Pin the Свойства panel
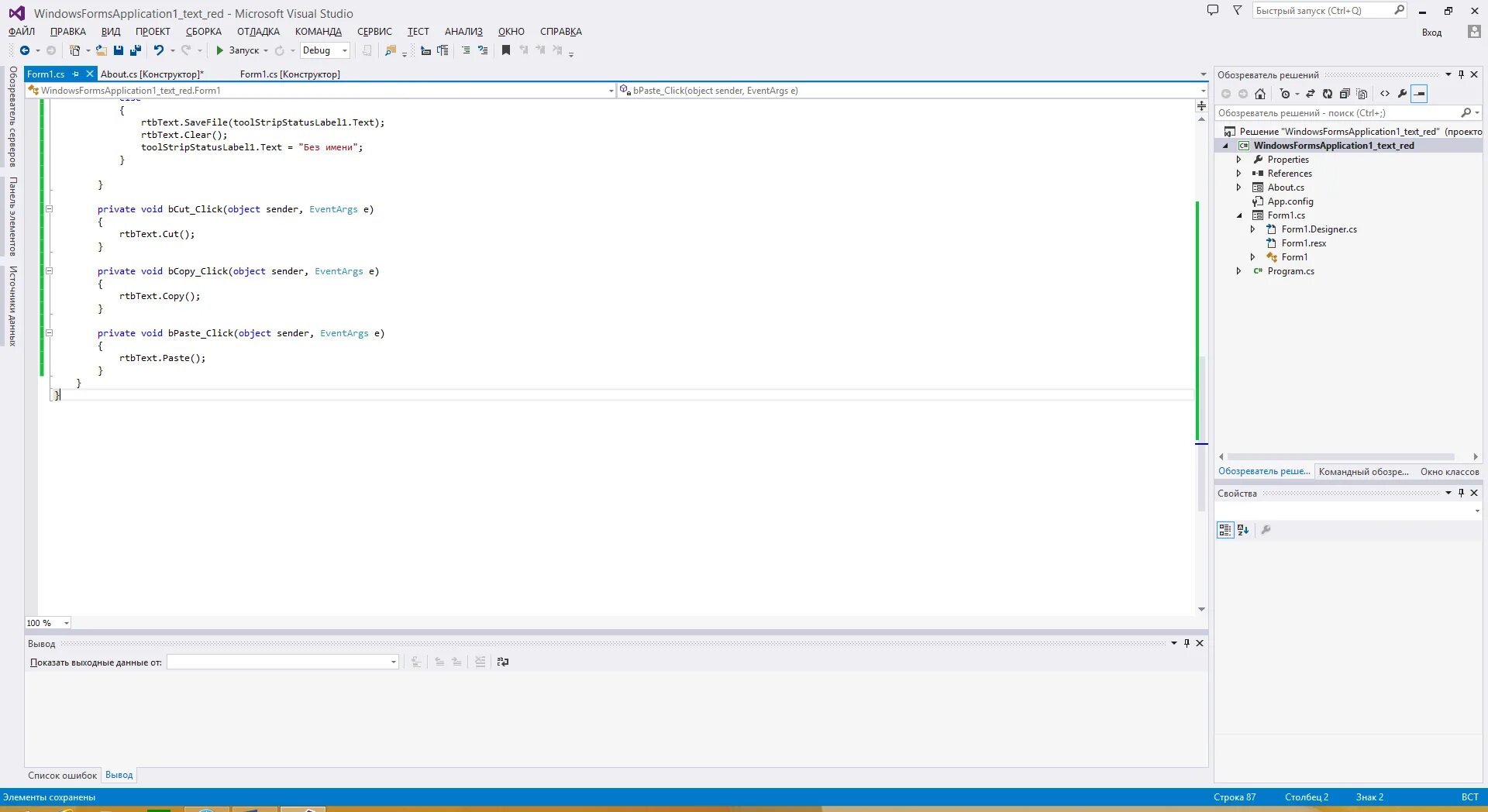The height and width of the screenshot is (812, 1488). (x=1461, y=493)
